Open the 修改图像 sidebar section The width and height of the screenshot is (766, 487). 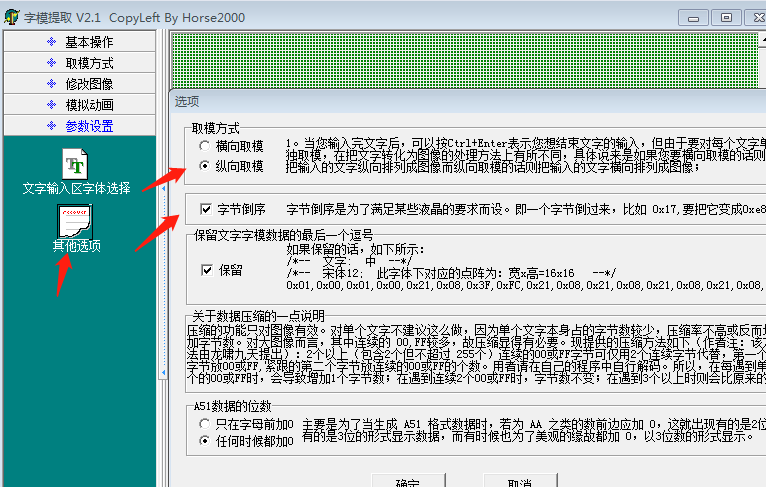[80, 84]
